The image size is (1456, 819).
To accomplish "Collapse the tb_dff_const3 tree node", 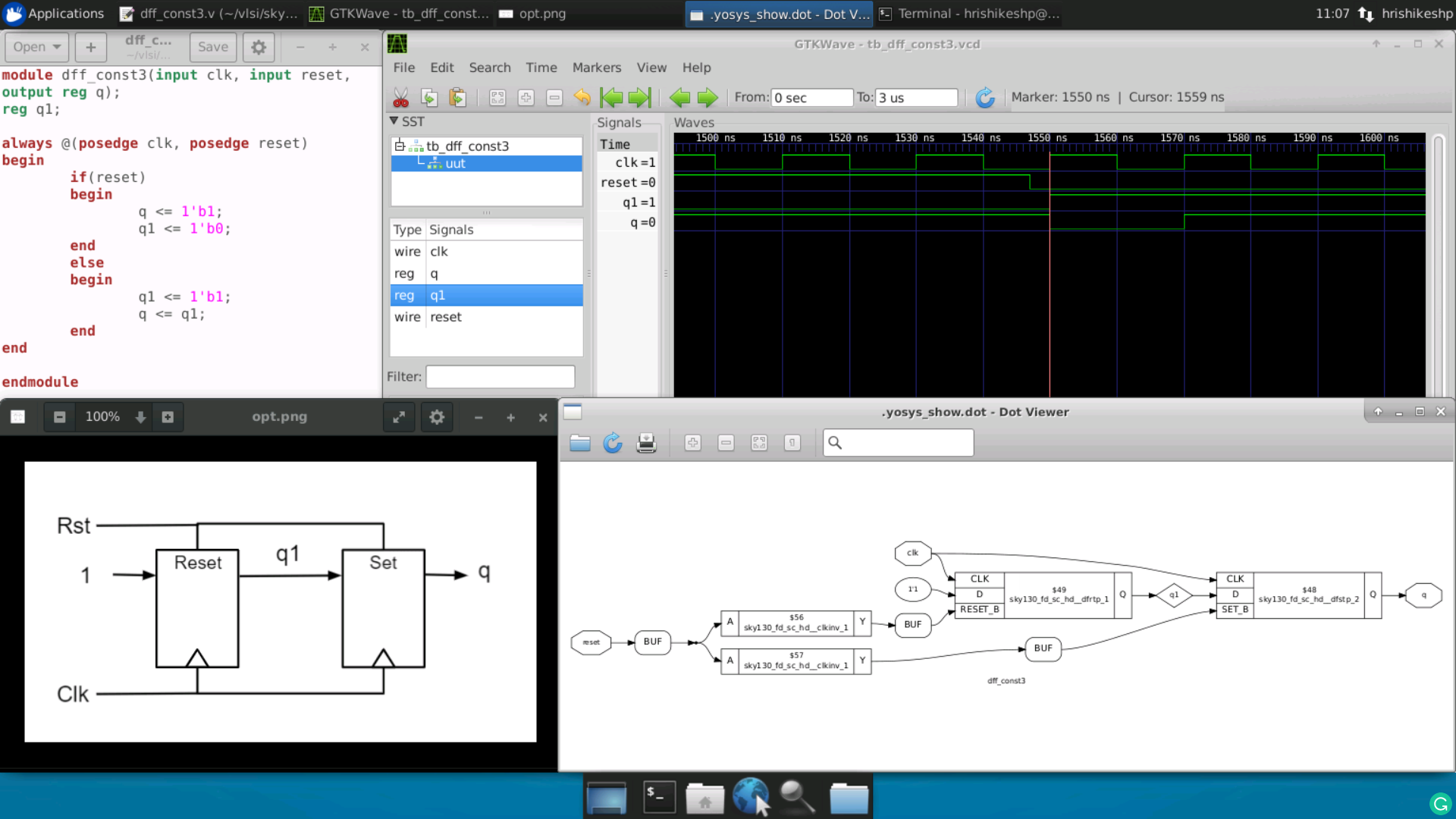I will (400, 146).
